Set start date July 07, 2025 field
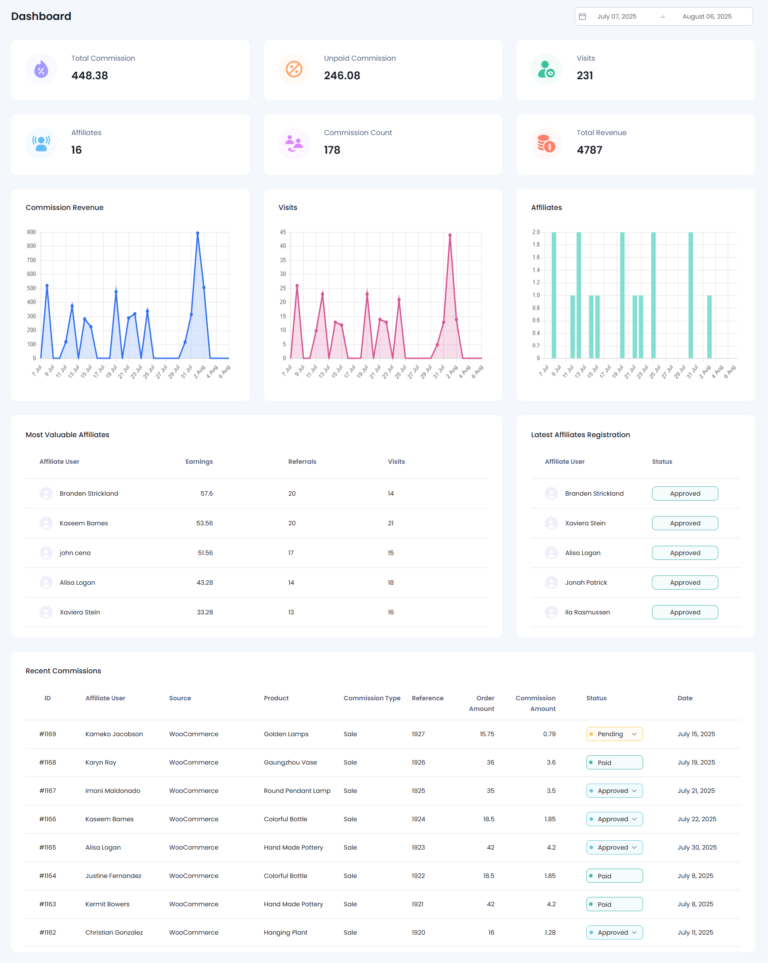 point(617,17)
